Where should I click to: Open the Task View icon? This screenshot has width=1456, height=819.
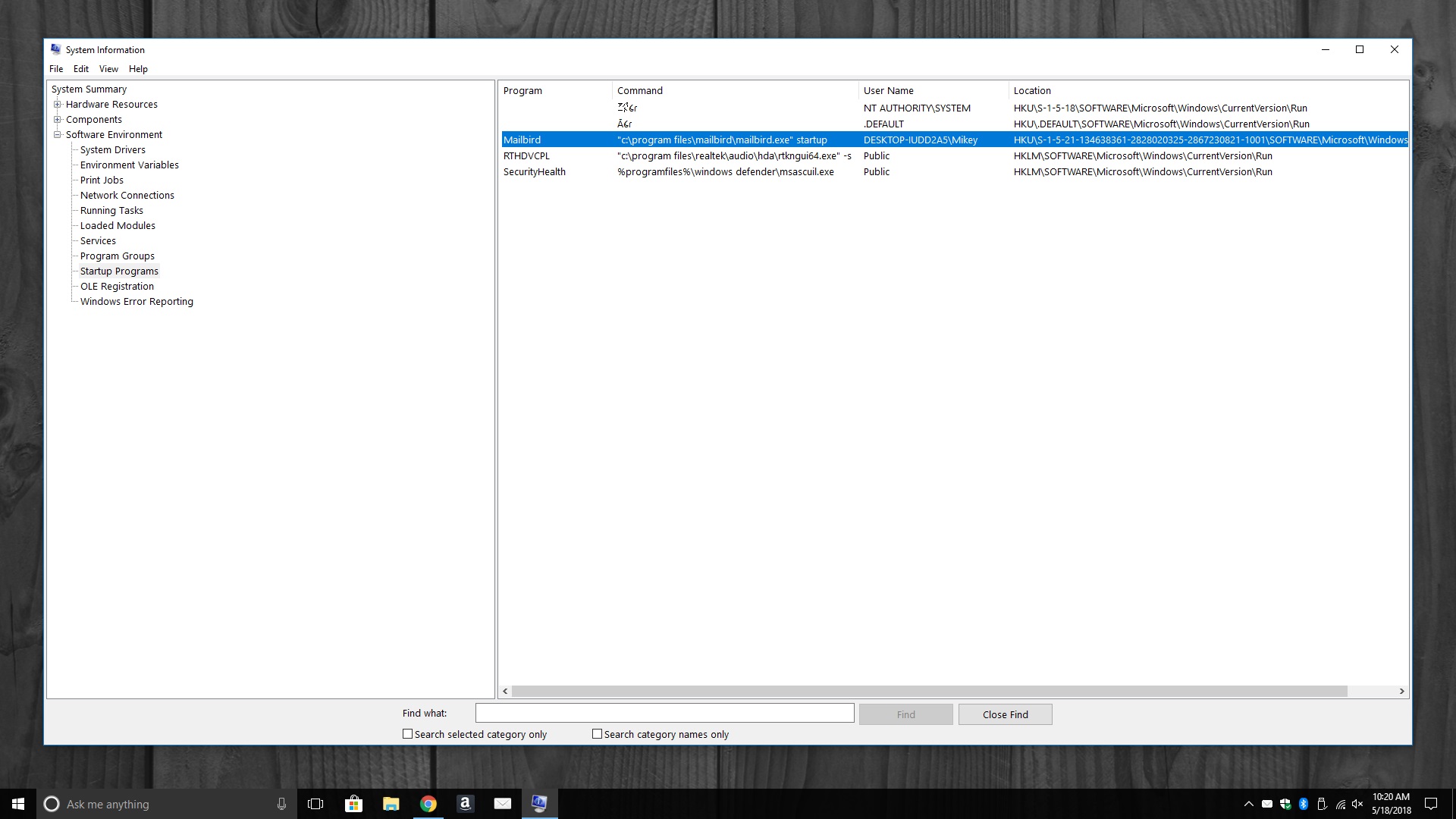coord(315,804)
